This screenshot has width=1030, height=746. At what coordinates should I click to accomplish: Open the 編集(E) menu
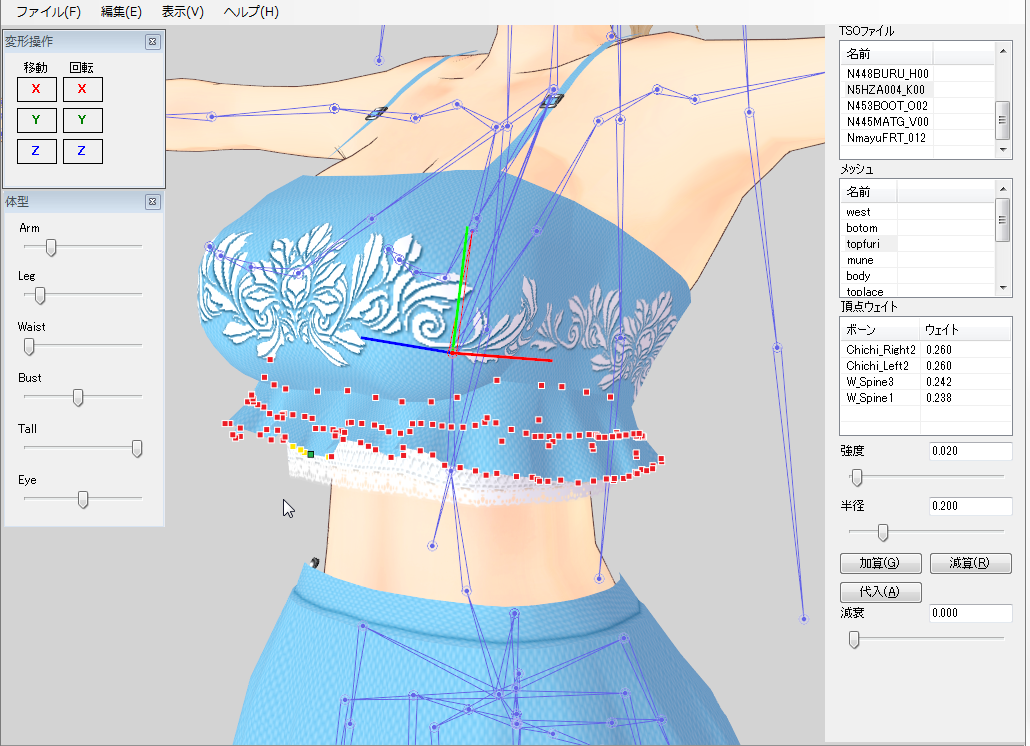pyautogui.click(x=121, y=12)
